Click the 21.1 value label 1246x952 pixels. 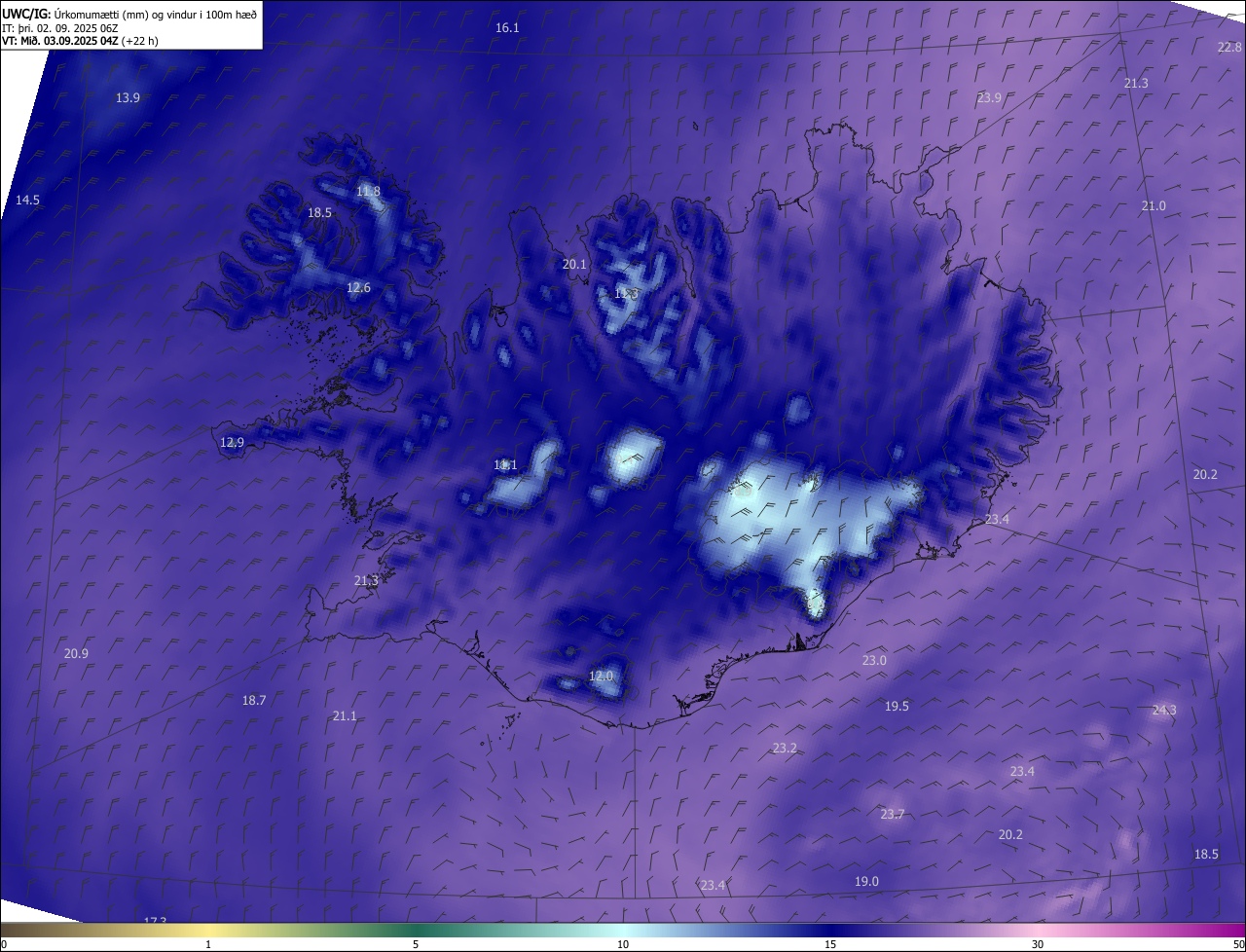point(345,715)
